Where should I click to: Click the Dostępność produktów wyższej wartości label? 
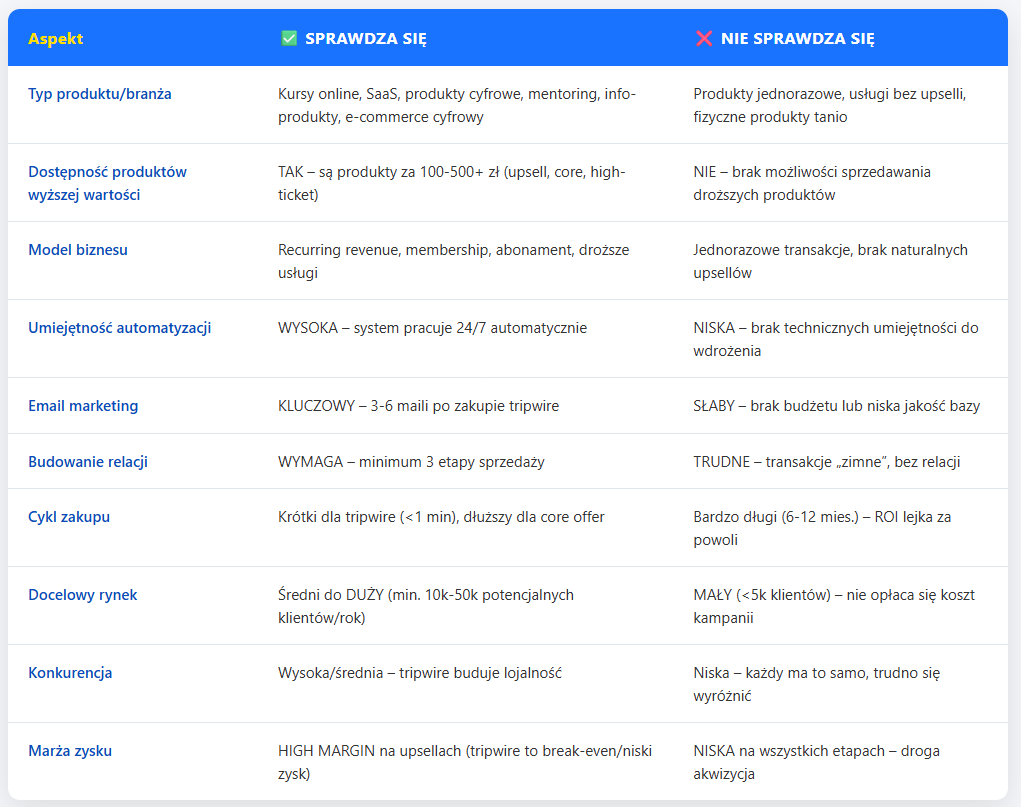[x=107, y=183]
